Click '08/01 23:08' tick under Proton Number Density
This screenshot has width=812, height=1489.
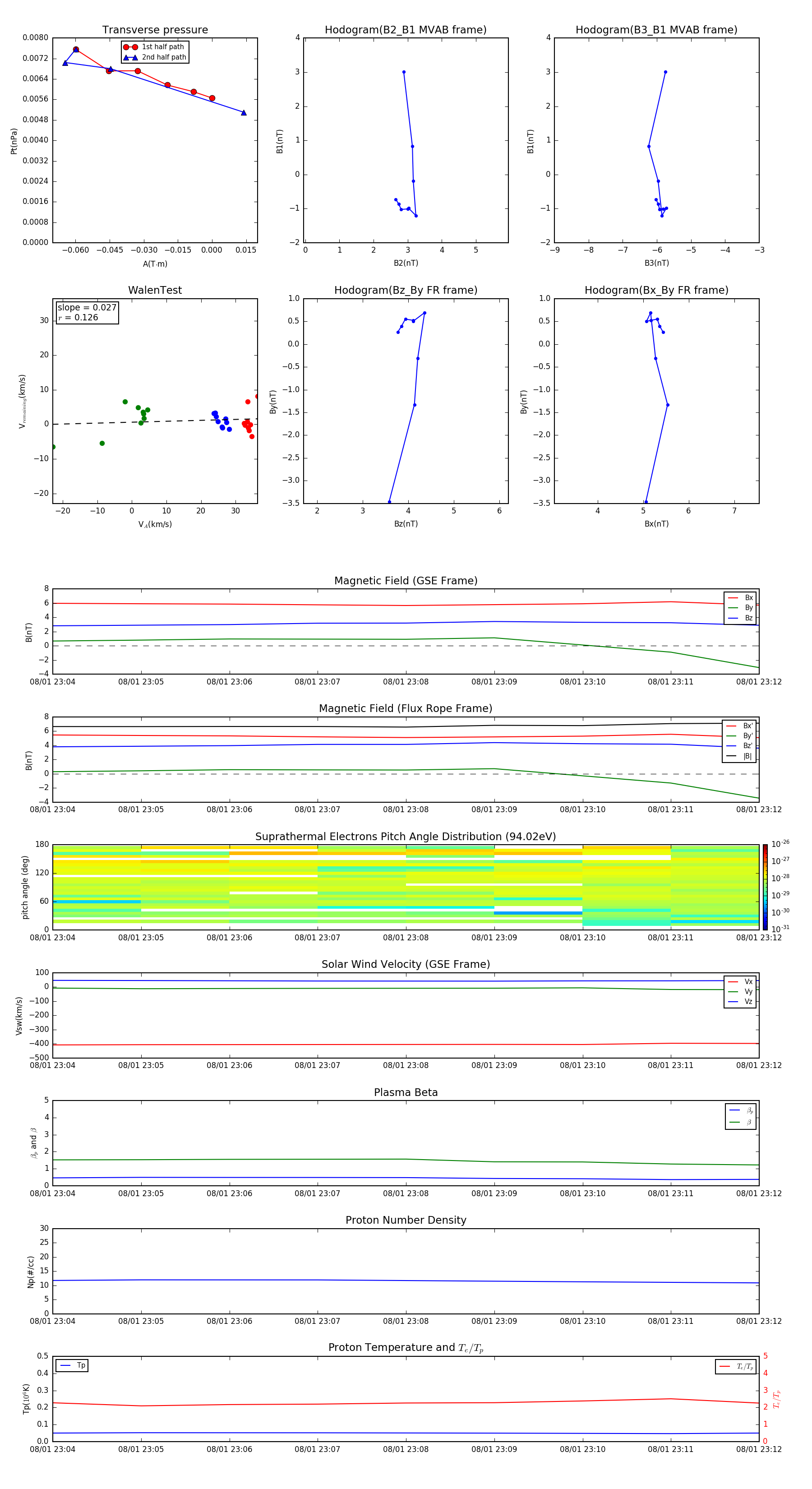pos(406,1321)
